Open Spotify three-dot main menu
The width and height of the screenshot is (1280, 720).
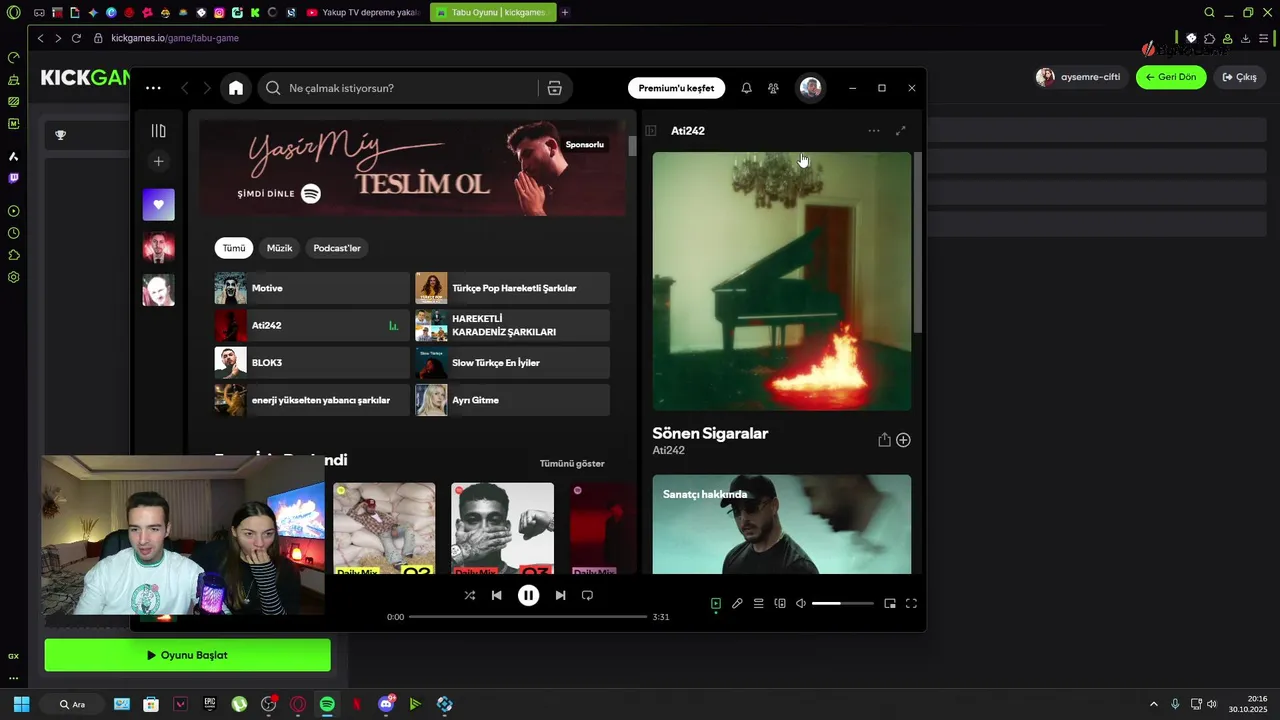[153, 88]
